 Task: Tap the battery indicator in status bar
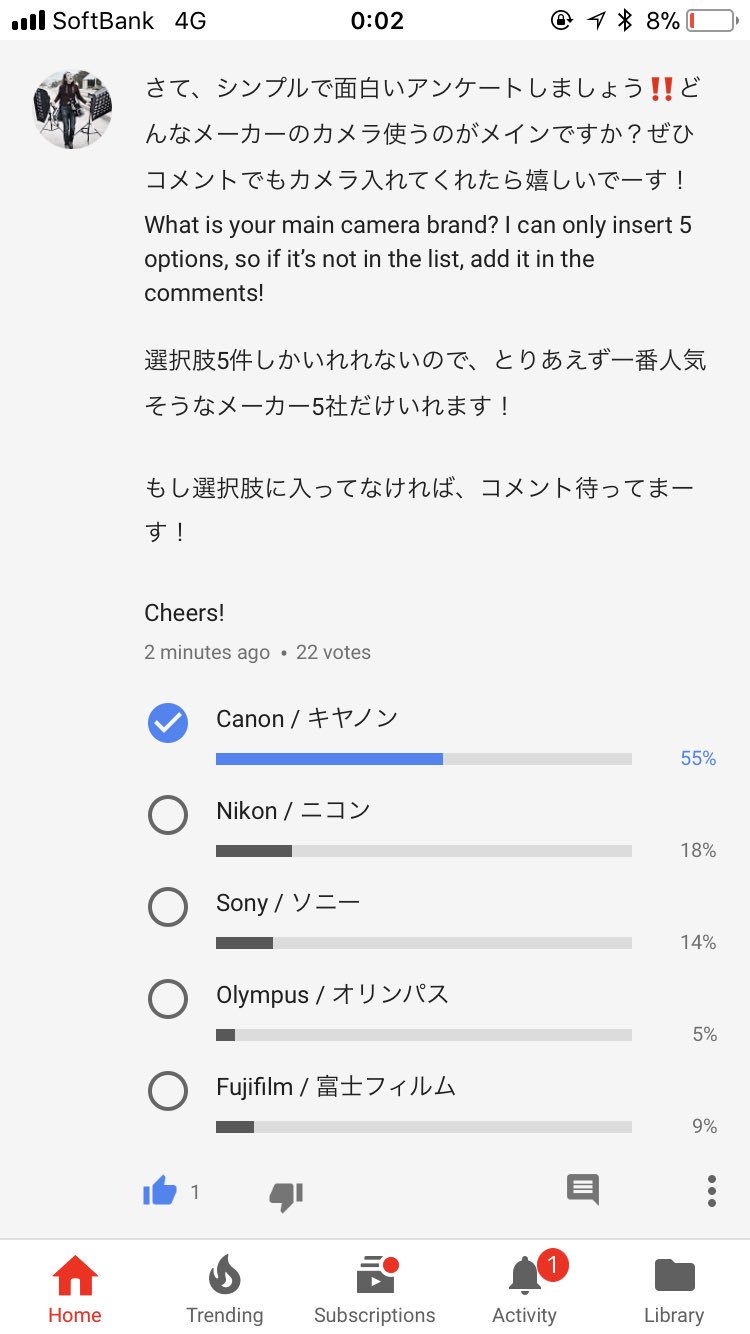click(x=711, y=20)
